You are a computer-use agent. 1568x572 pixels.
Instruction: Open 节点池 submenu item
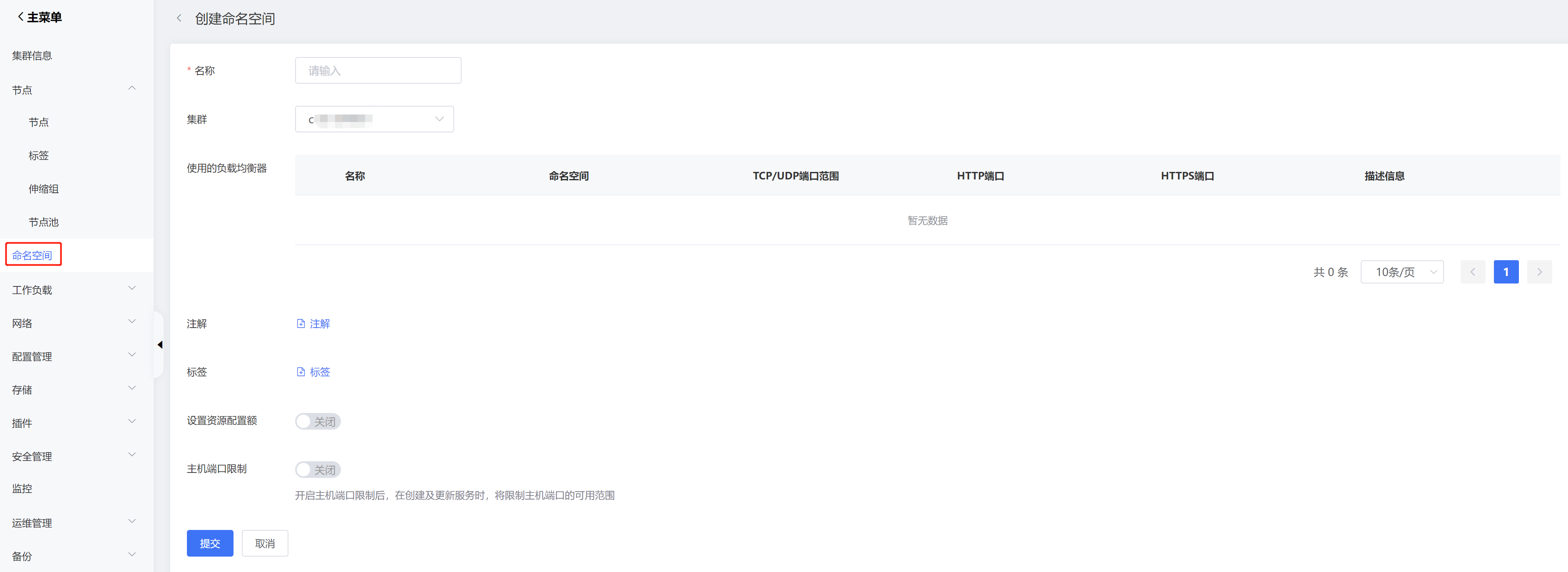click(44, 222)
